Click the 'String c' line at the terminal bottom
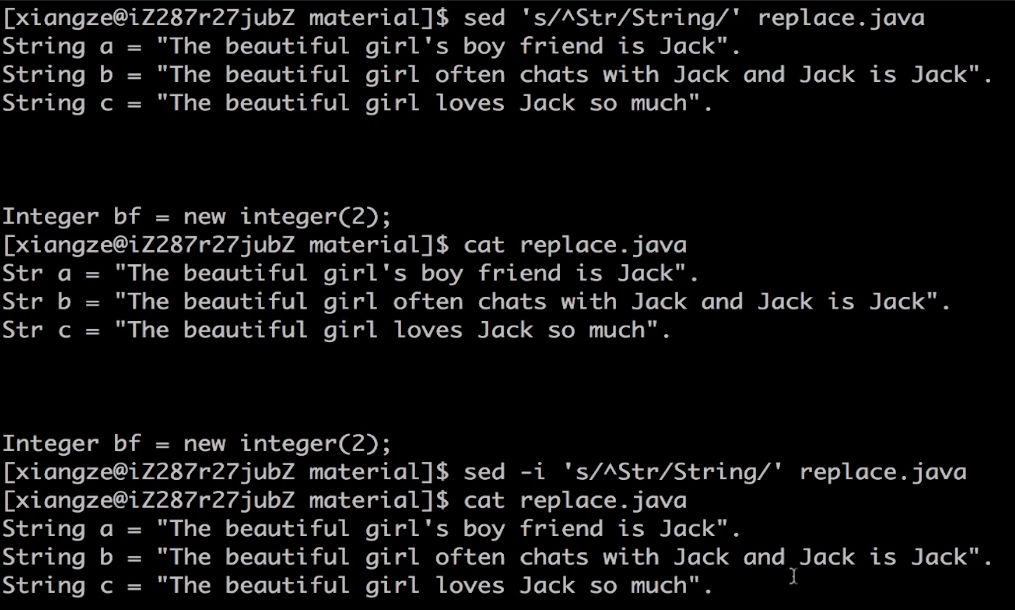The width and height of the screenshot is (1015, 610). pos(357,585)
